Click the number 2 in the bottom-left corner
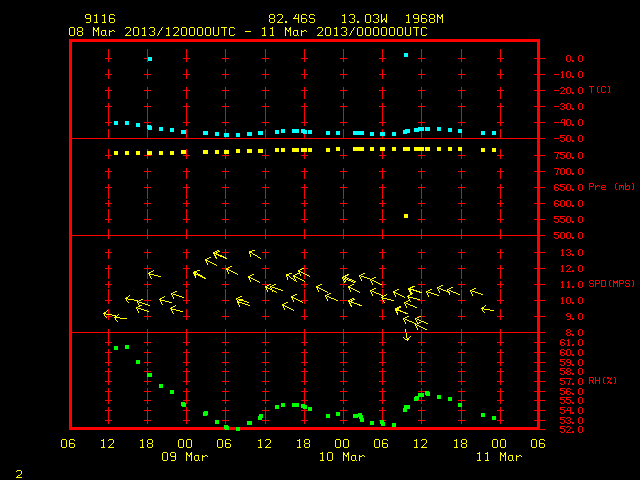This screenshot has width=640, height=480. click(x=19, y=474)
